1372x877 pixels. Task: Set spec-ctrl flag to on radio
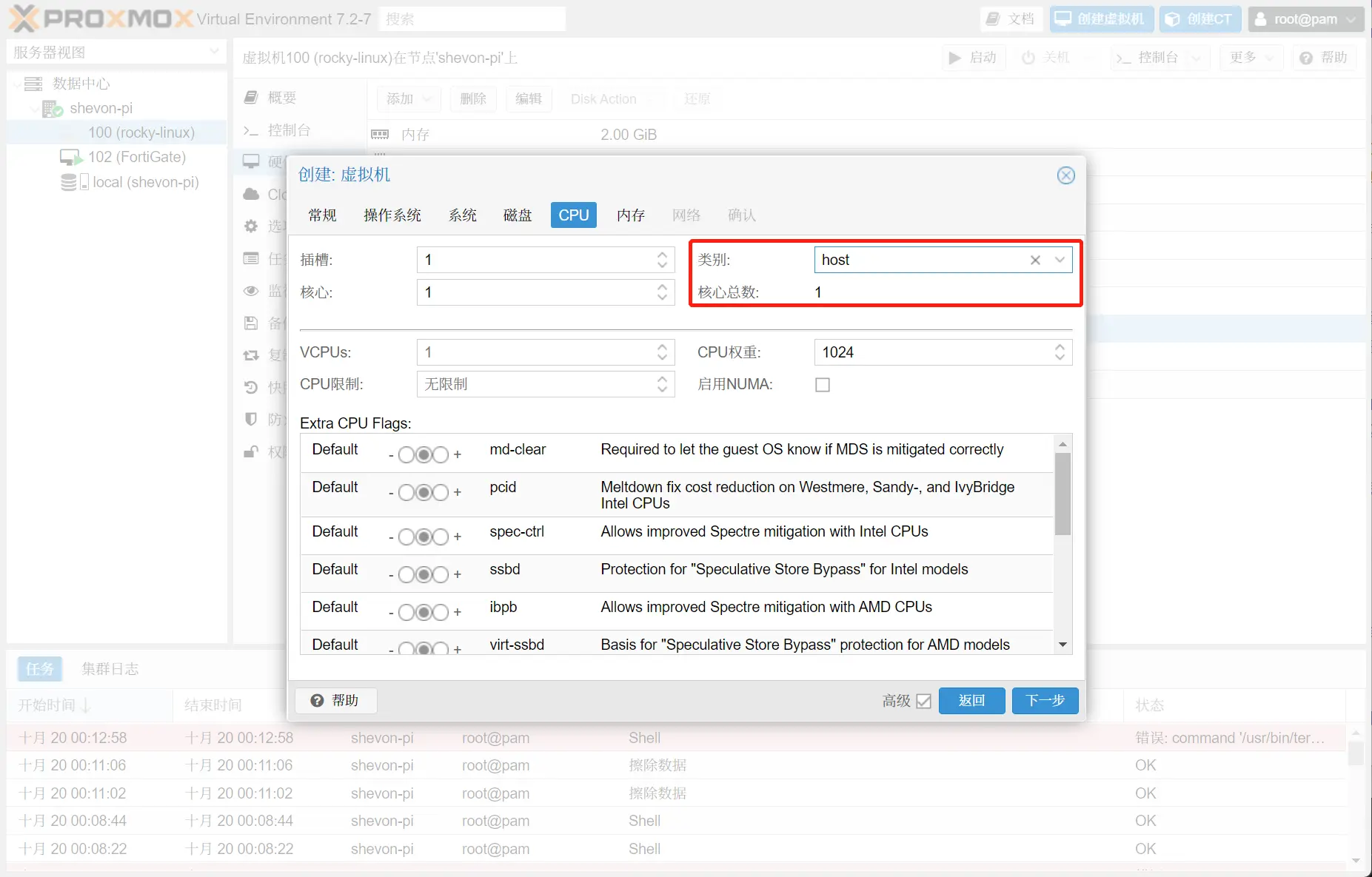coord(441,537)
